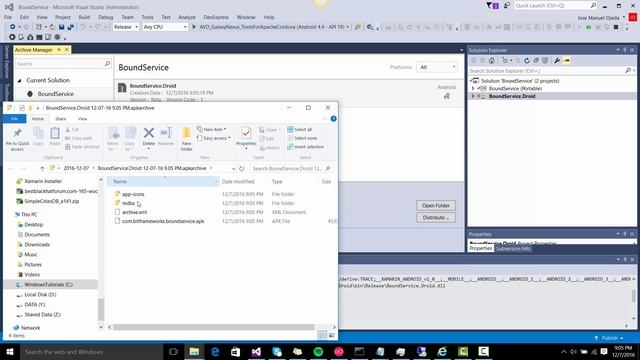Viewport: 640px width, 360px height.
Task: Close the Archive Manager tab
Action: (67, 50)
